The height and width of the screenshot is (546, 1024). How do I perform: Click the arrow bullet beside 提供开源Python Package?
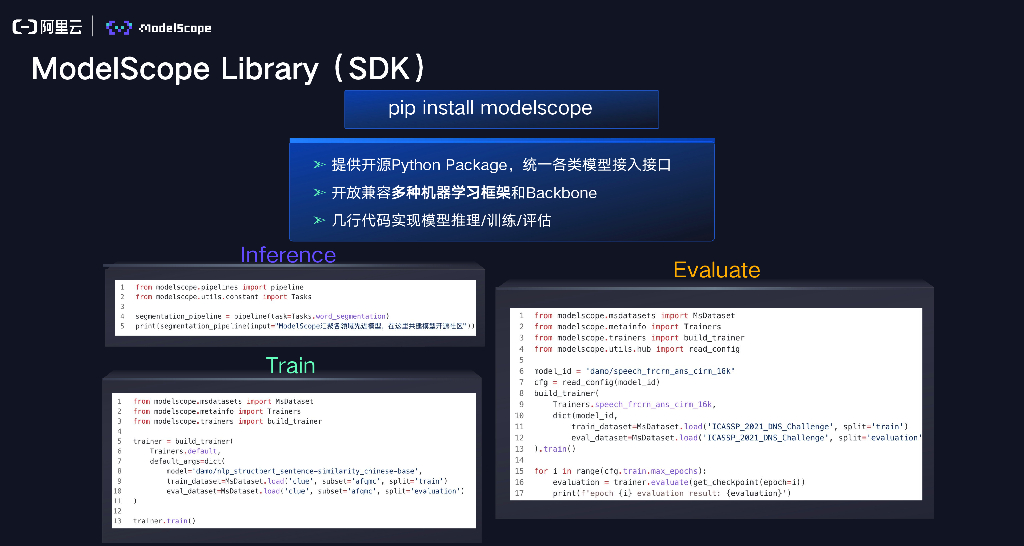[x=319, y=165]
